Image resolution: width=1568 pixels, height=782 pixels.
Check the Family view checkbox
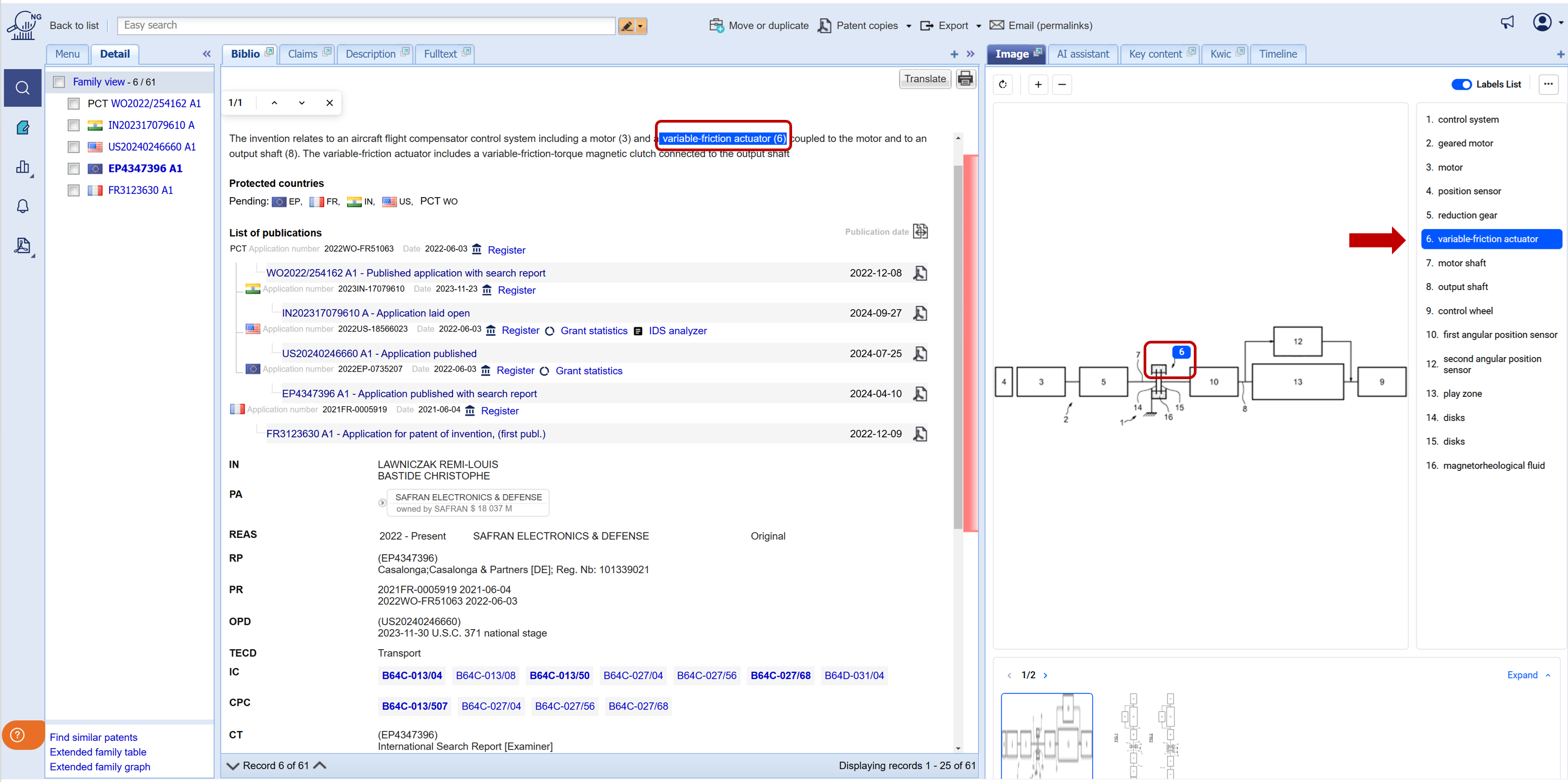[59, 82]
